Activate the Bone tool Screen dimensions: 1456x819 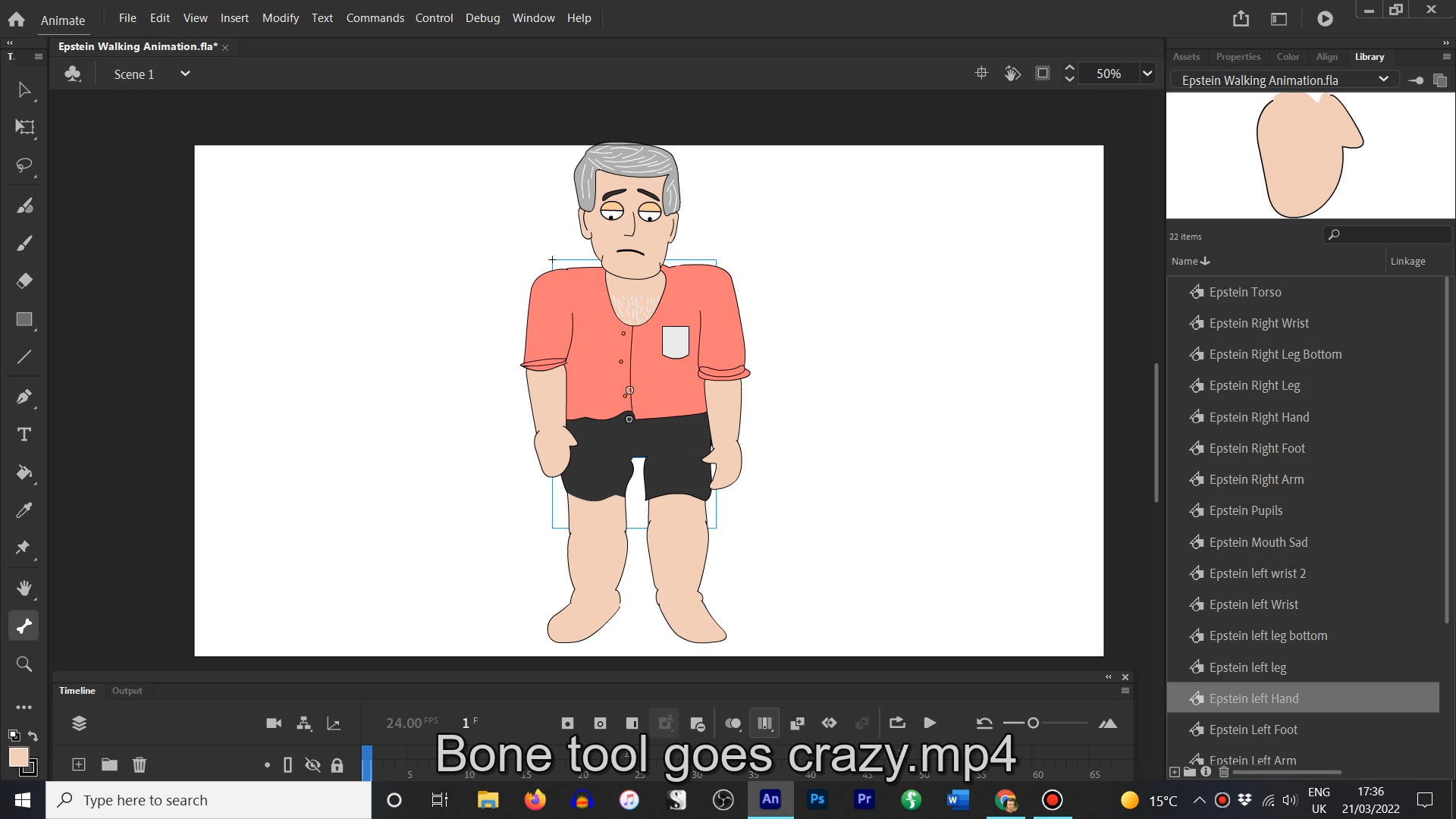(24, 626)
